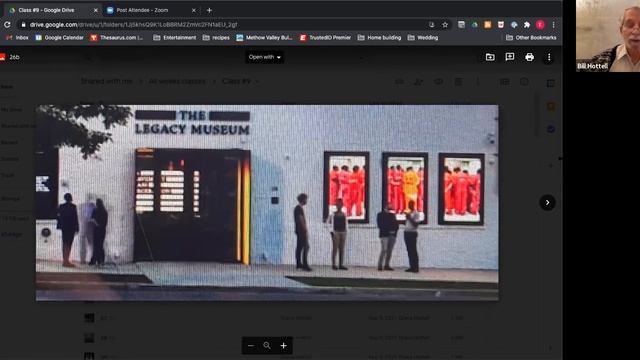This screenshot has width=640, height=360.
Task: Open a new browser tab
Action: pyautogui.click(x=209, y=10)
